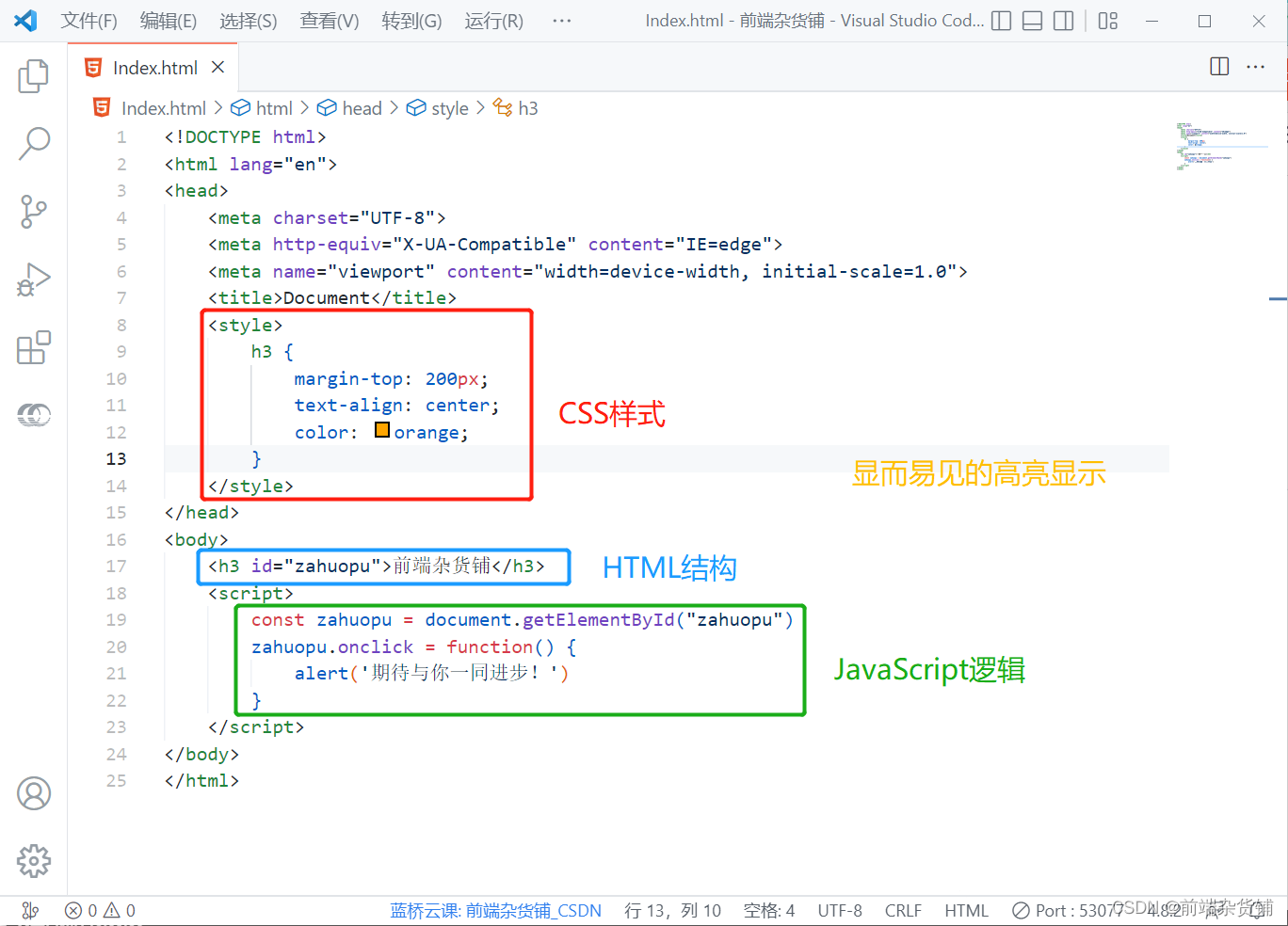Toggle the secondary side bar layout button
The width and height of the screenshot is (1288, 926).
click(1064, 21)
